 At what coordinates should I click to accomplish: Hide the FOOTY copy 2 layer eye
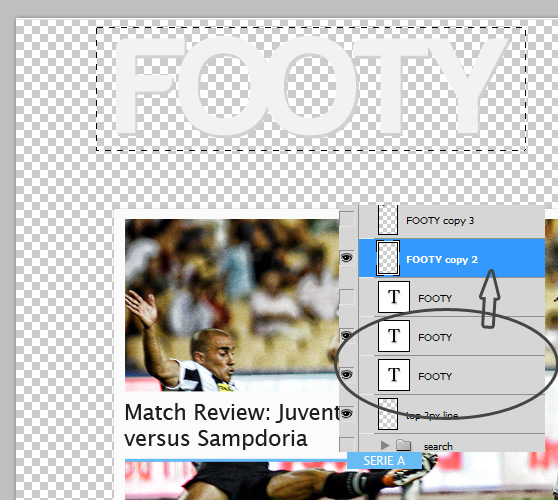point(347,258)
